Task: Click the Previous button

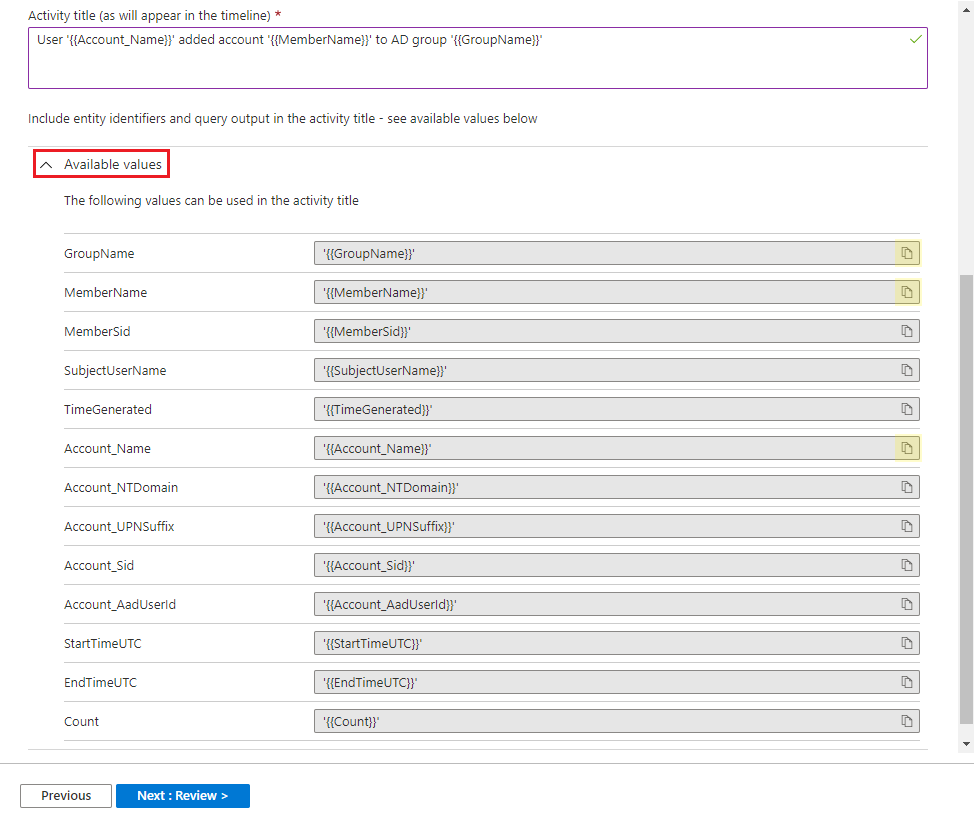Action: 65,796
